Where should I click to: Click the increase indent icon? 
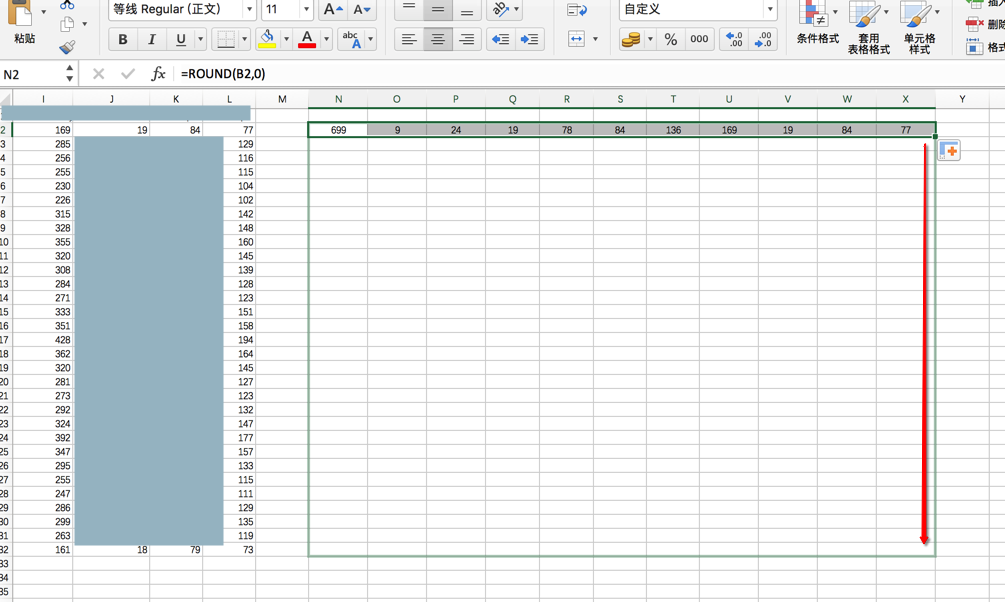(x=529, y=40)
